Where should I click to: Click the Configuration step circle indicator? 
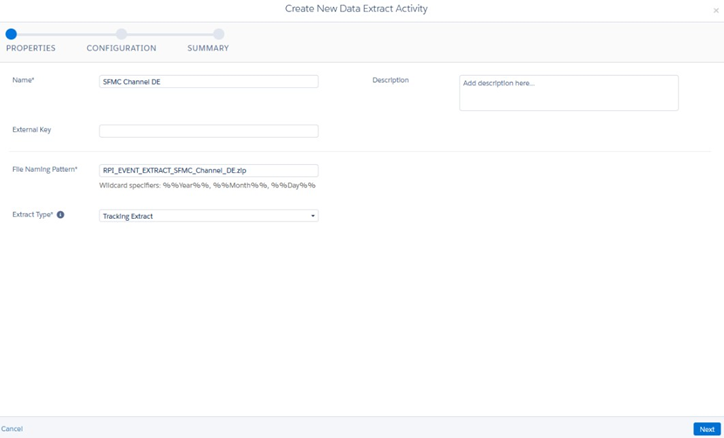(x=121, y=34)
